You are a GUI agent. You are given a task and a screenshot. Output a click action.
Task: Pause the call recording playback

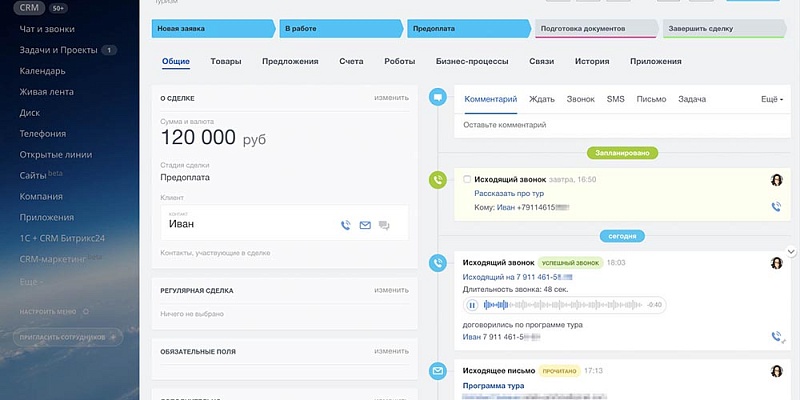pos(471,304)
